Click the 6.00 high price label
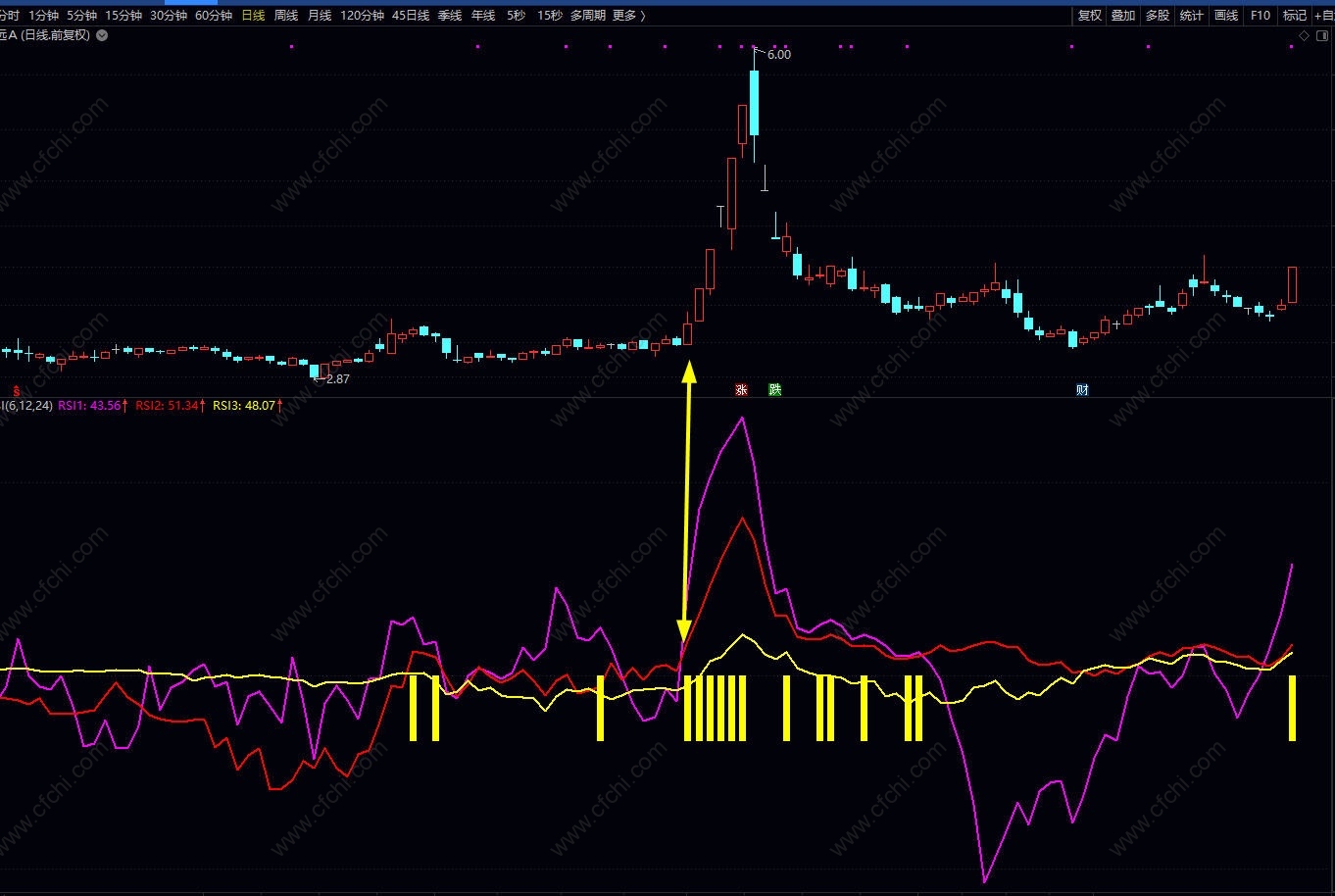Viewport: 1335px width, 896px height. point(779,55)
